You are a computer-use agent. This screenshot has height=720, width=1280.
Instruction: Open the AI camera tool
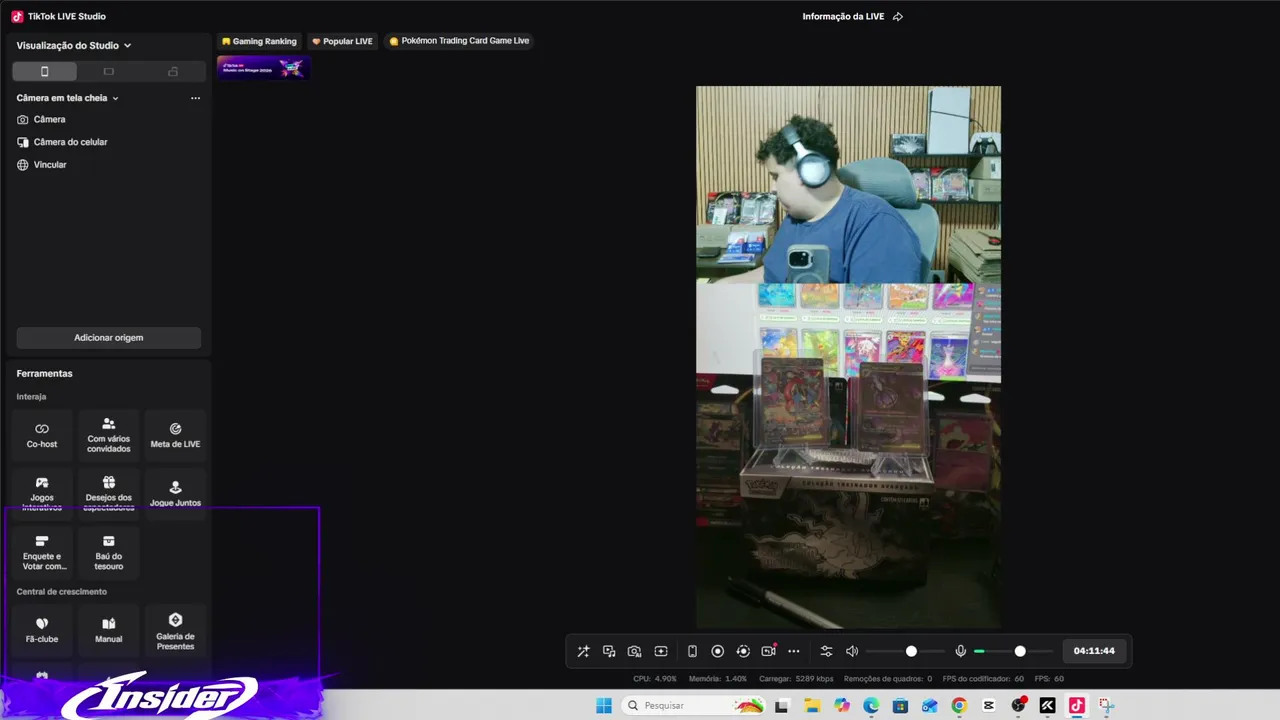click(x=635, y=651)
